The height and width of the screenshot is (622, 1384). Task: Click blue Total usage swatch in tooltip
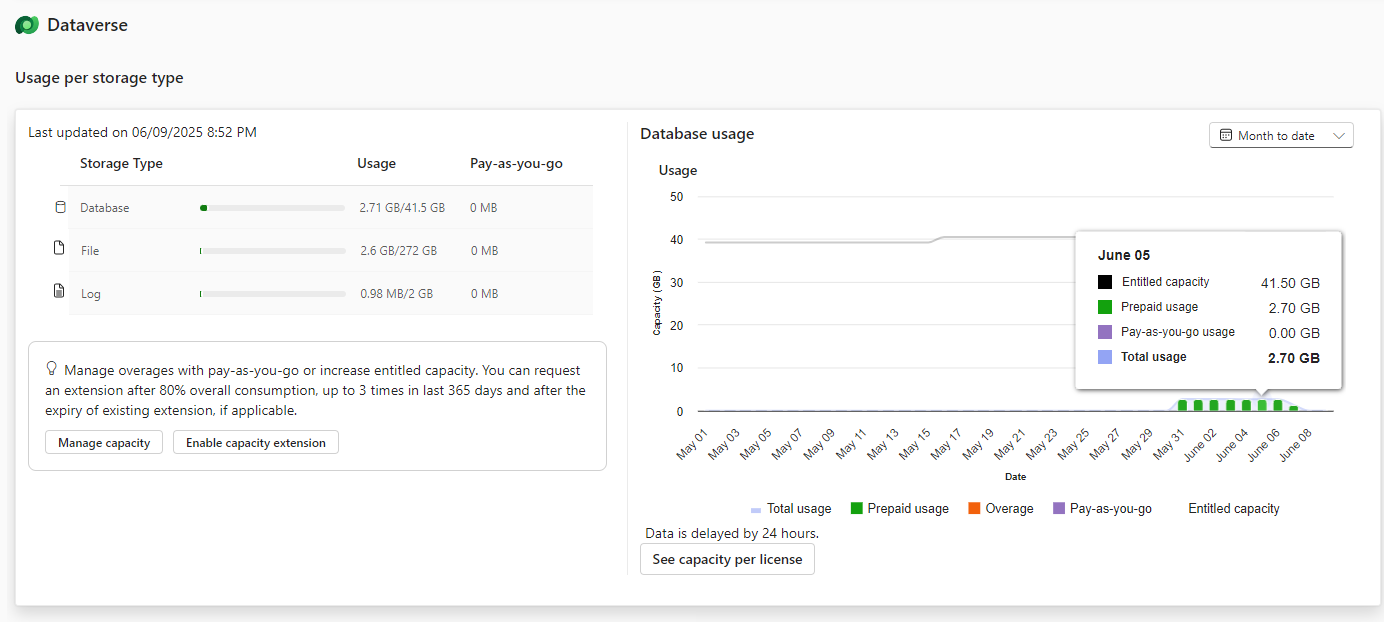pos(1105,357)
